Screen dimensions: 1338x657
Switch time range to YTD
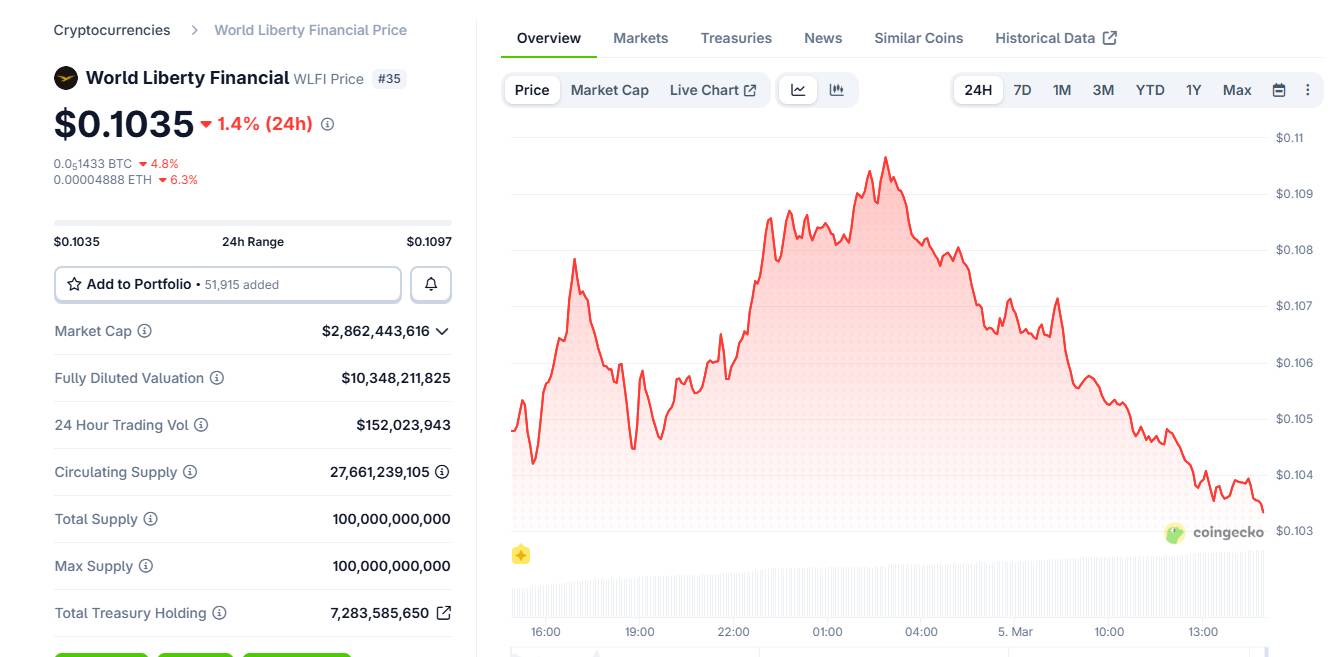click(x=1149, y=89)
